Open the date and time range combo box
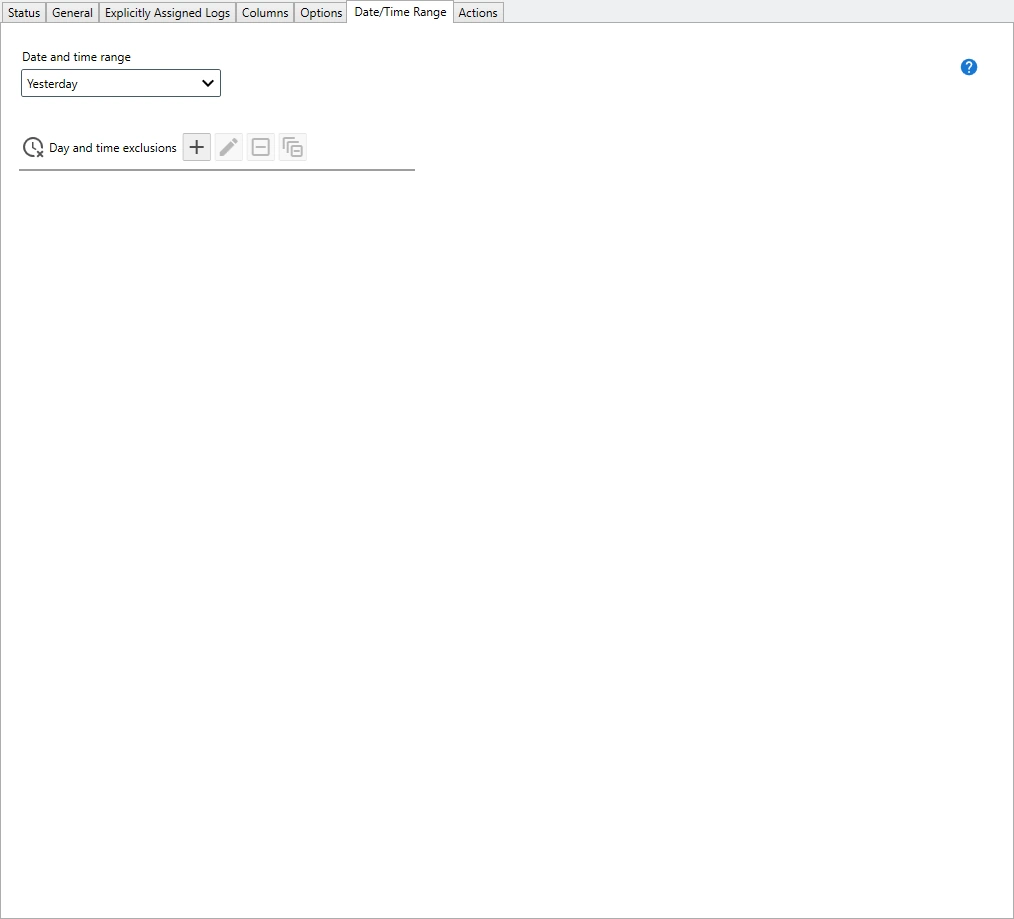Screen dimensions: 1014x919 (x=120, y=83)
